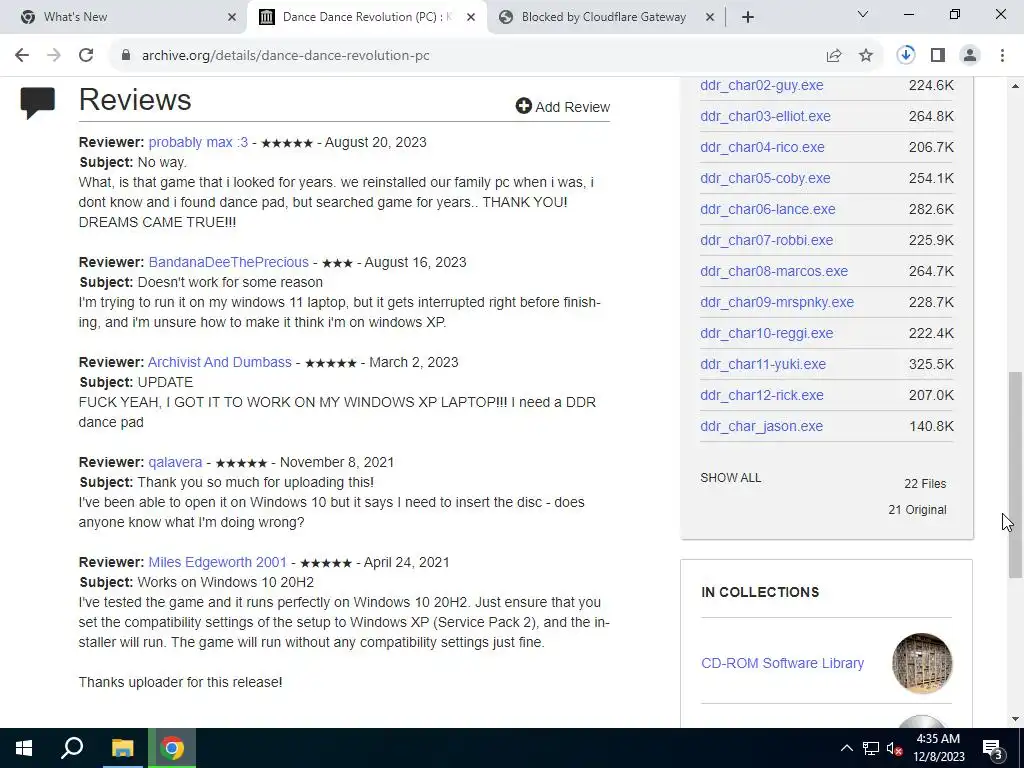Image resolution: width=1024 pixels, height=768 pixels.
Task: Open the 21 Original files link
Action: pos(917,509)
